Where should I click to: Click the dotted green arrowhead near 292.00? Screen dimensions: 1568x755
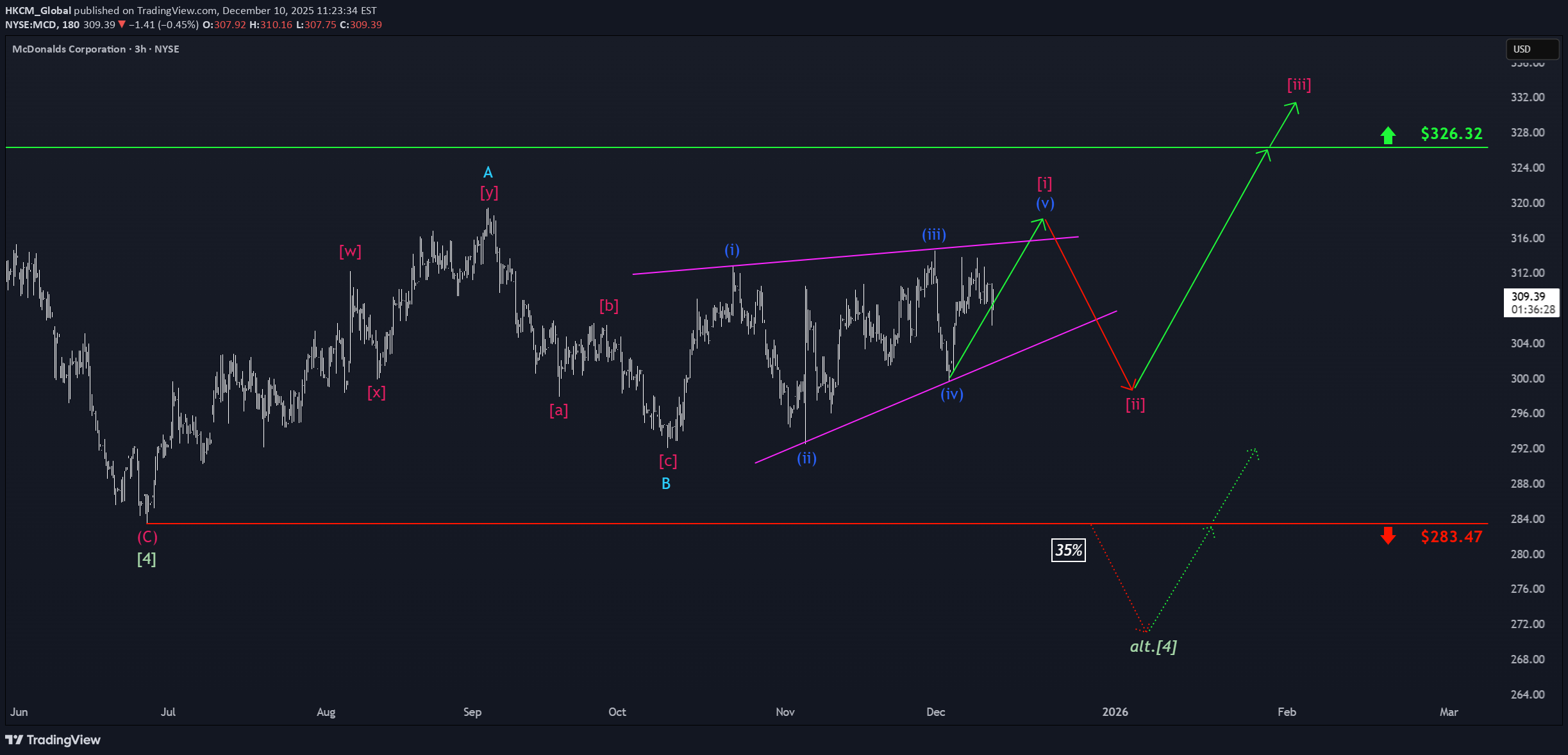point(1255,452)
